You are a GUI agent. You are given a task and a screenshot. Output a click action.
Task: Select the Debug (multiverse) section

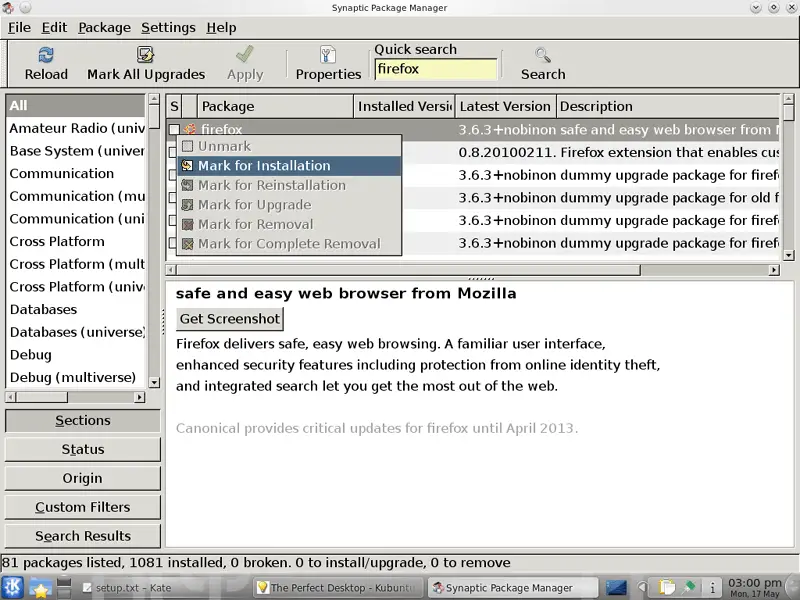click(x=76, y=378)
